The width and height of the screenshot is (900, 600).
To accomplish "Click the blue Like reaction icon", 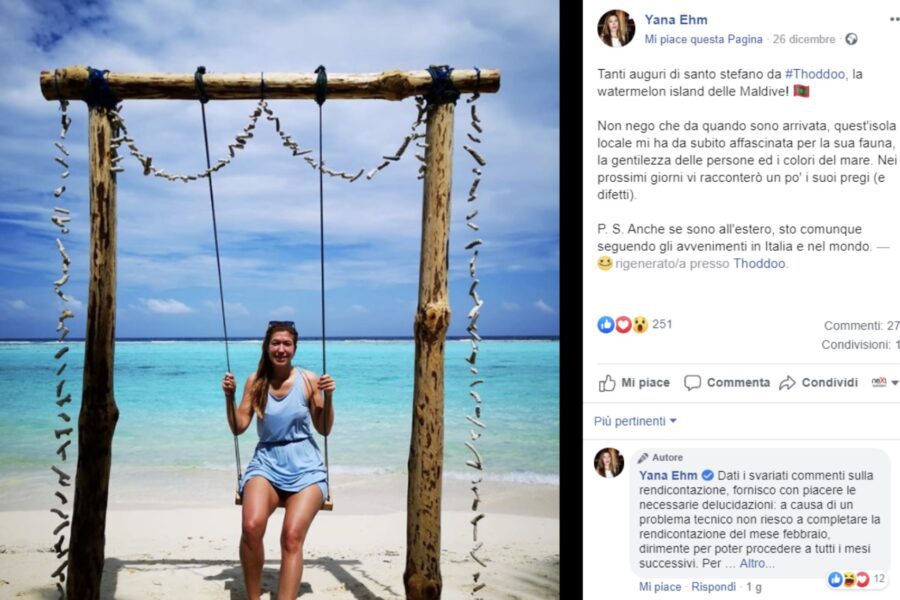I will point(604,323).
